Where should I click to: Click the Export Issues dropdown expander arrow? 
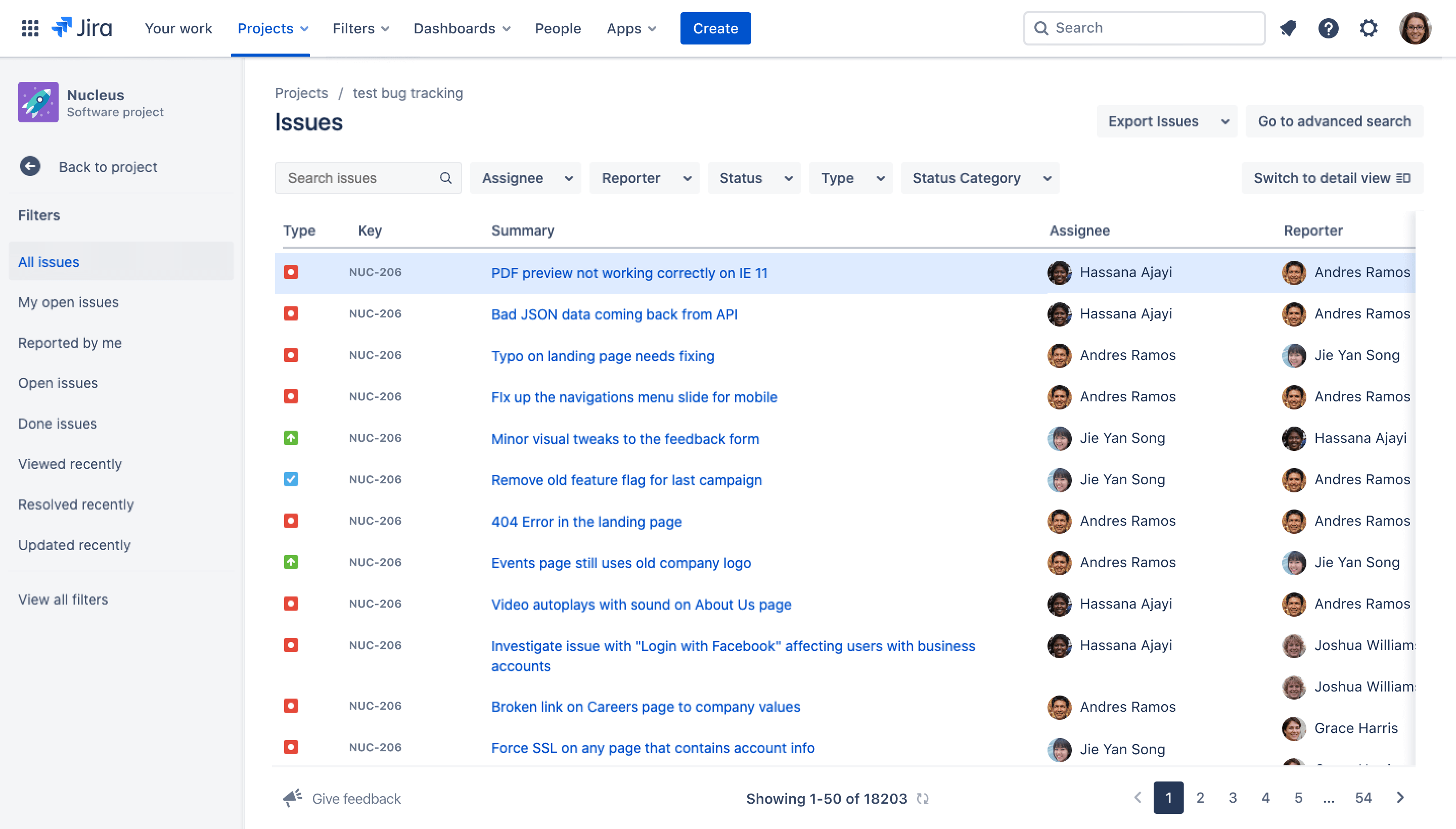[1224, 122]
